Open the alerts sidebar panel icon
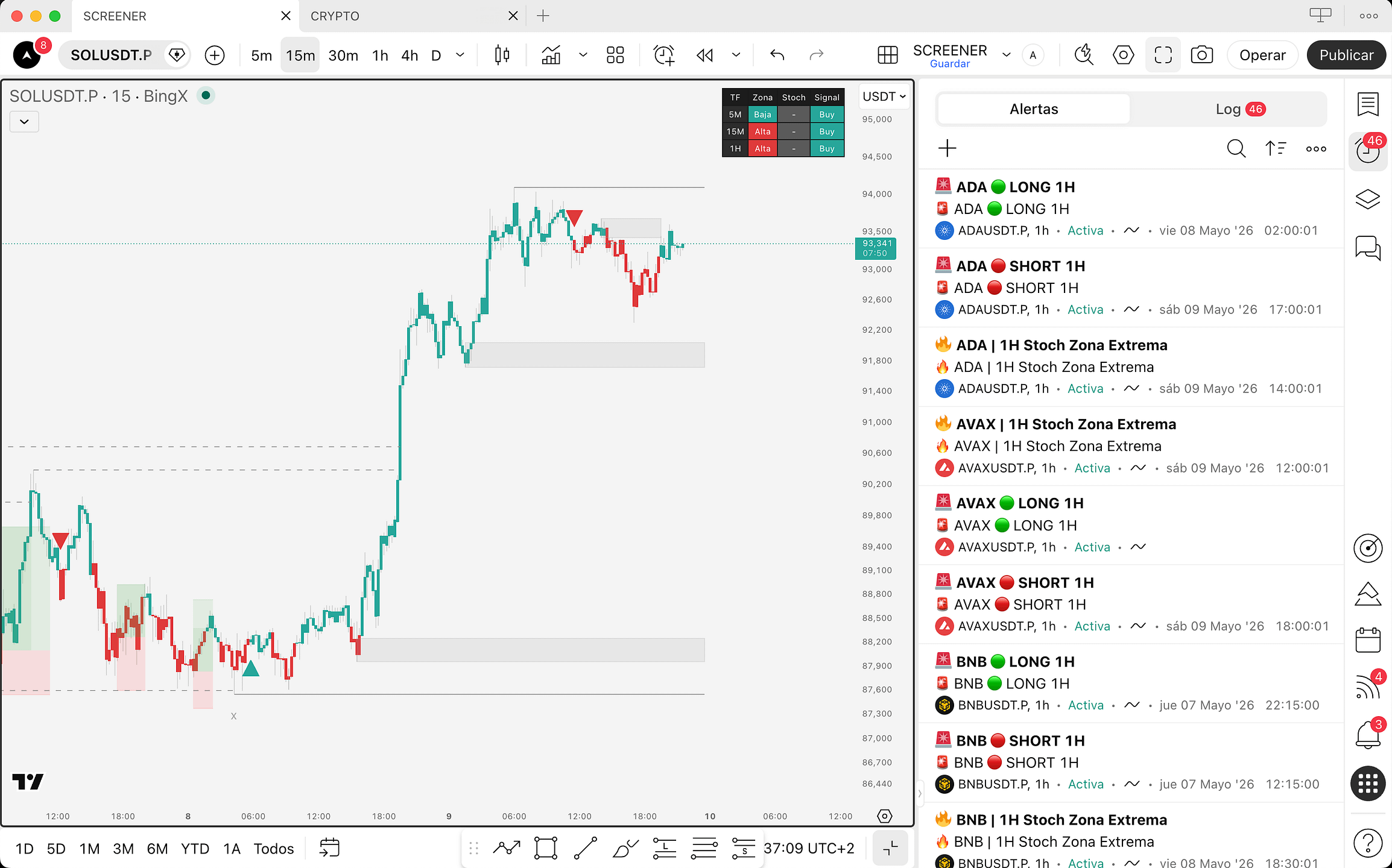The width and height of the screenshot is (1392, 868). [1368, 151]
